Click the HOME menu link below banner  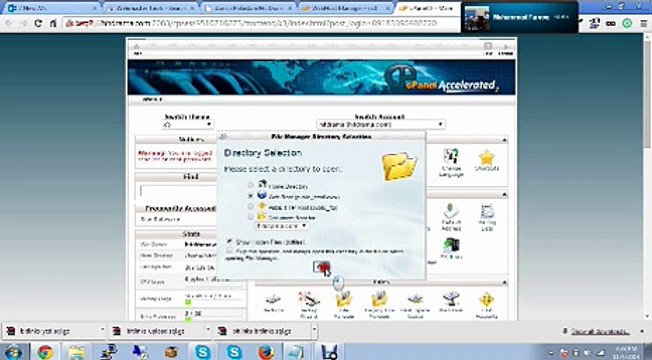(x=153, y=99)
